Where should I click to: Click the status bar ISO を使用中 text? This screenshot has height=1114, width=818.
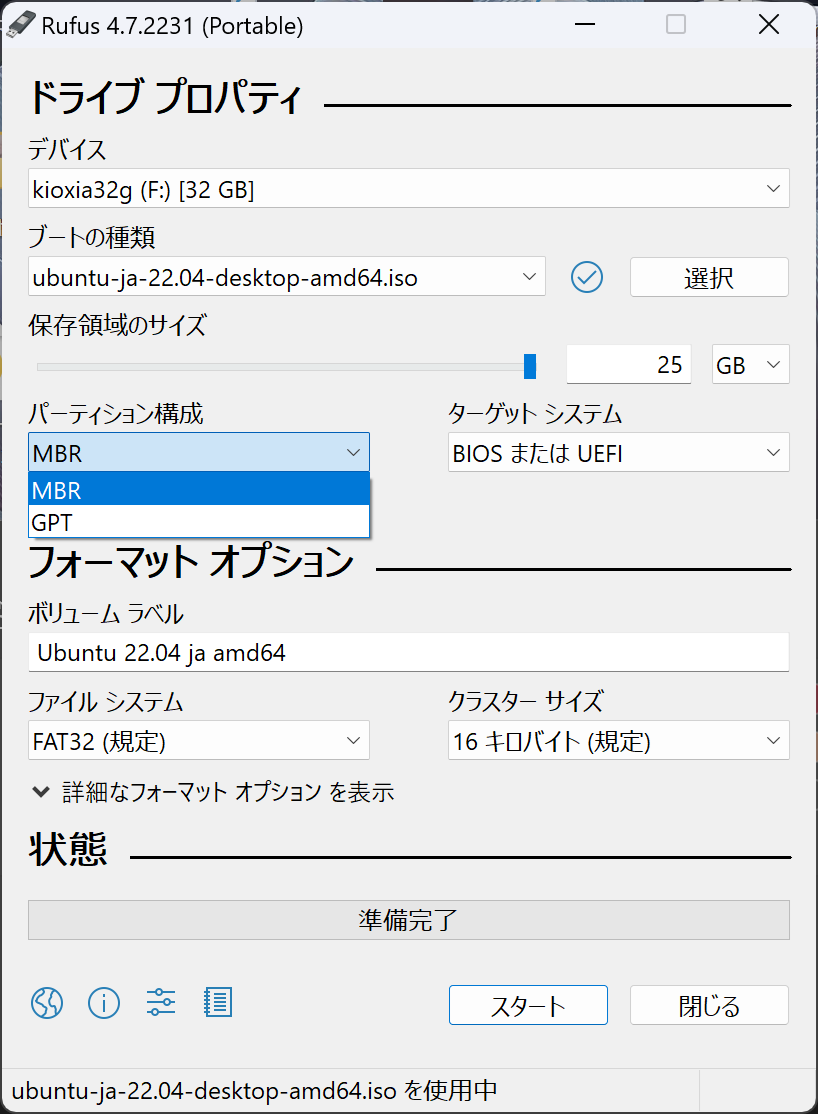click(x=254, y=1091)
